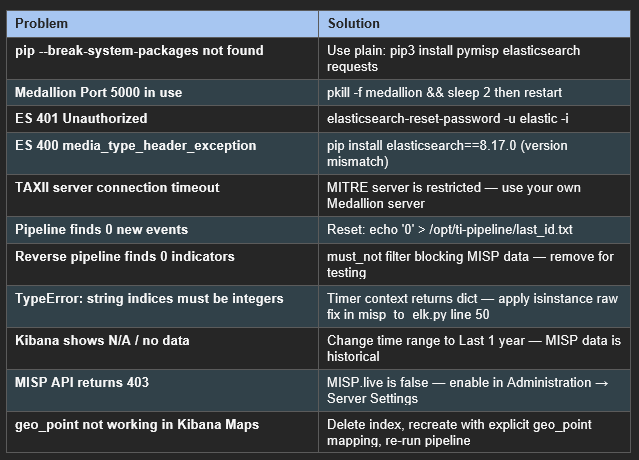The height and width of the screenshot is (460, 639).
Task: Click 'MISP.live is false' solution cell
Action: (474, 391)
